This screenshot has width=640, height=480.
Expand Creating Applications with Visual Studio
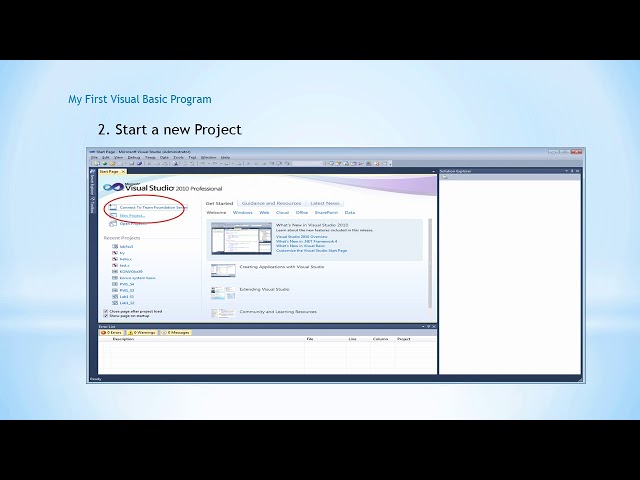tap(282, 267)
